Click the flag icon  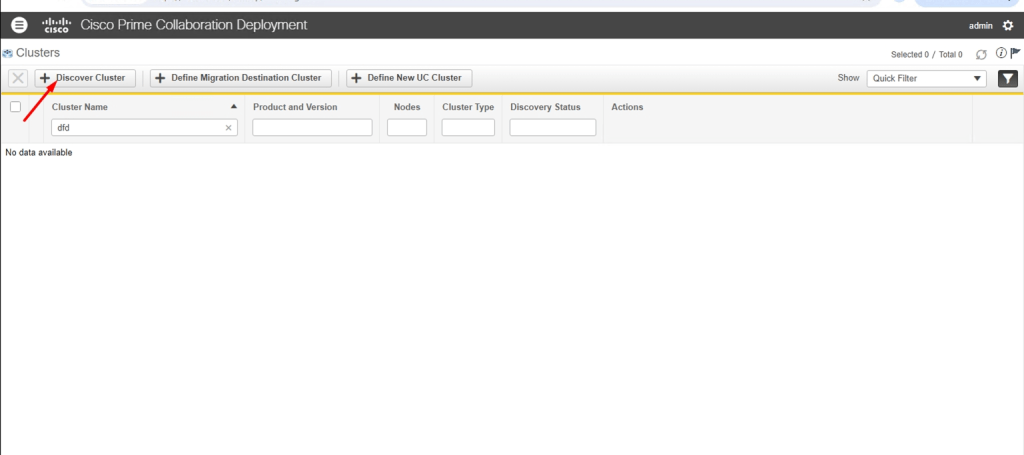point(1014,53)
